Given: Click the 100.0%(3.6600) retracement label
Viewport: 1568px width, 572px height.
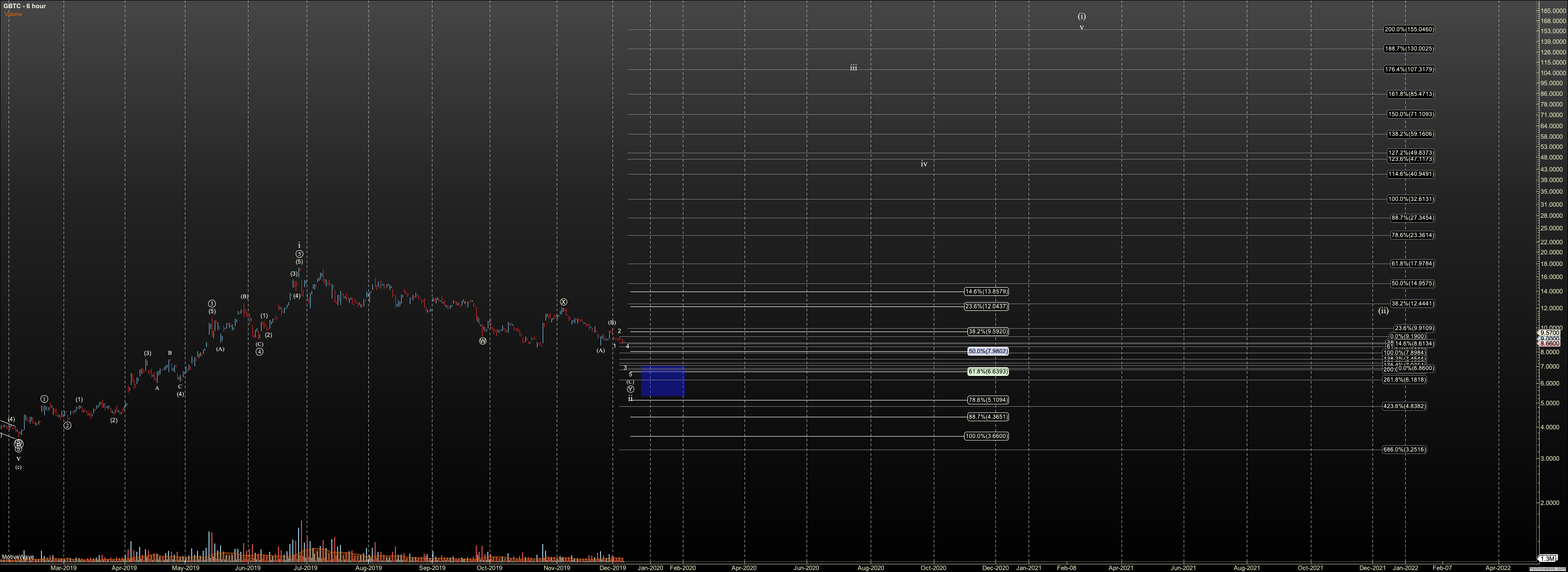Looking at the screenshot, I should click(x=986, y=436).
